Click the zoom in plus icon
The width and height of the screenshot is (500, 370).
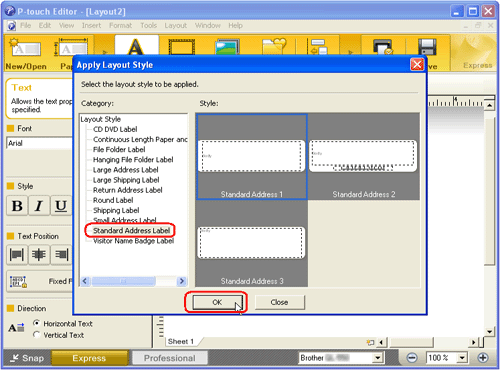click(x=483, y=358)
